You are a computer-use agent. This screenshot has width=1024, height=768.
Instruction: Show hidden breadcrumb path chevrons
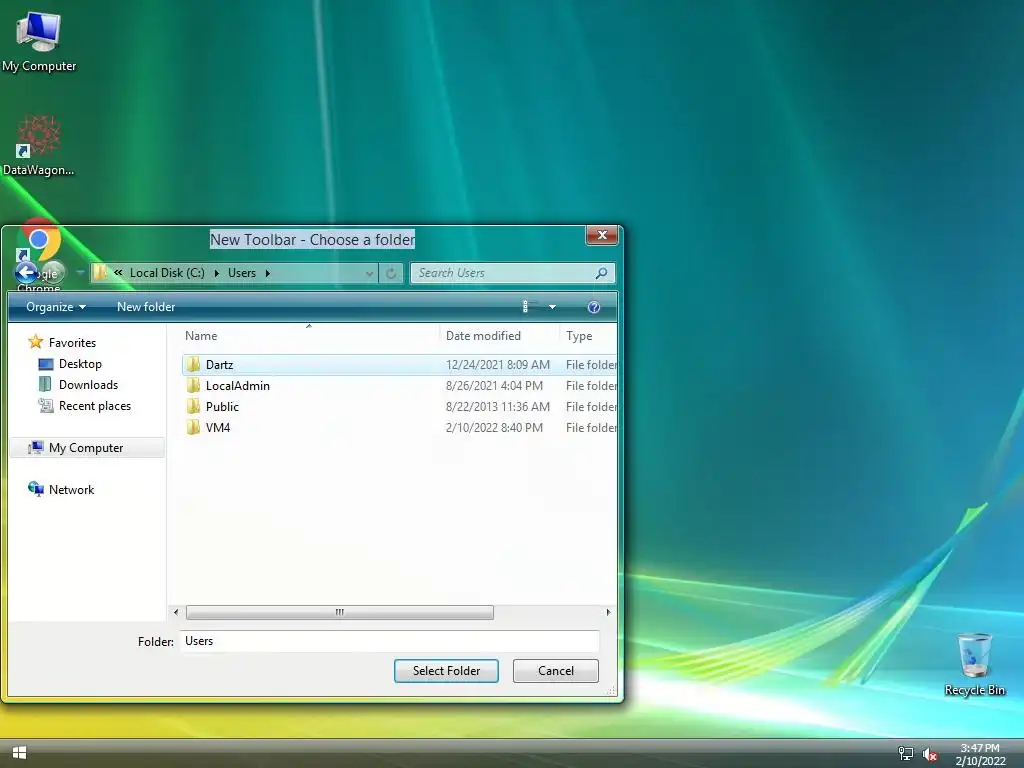tap(118, 273)
